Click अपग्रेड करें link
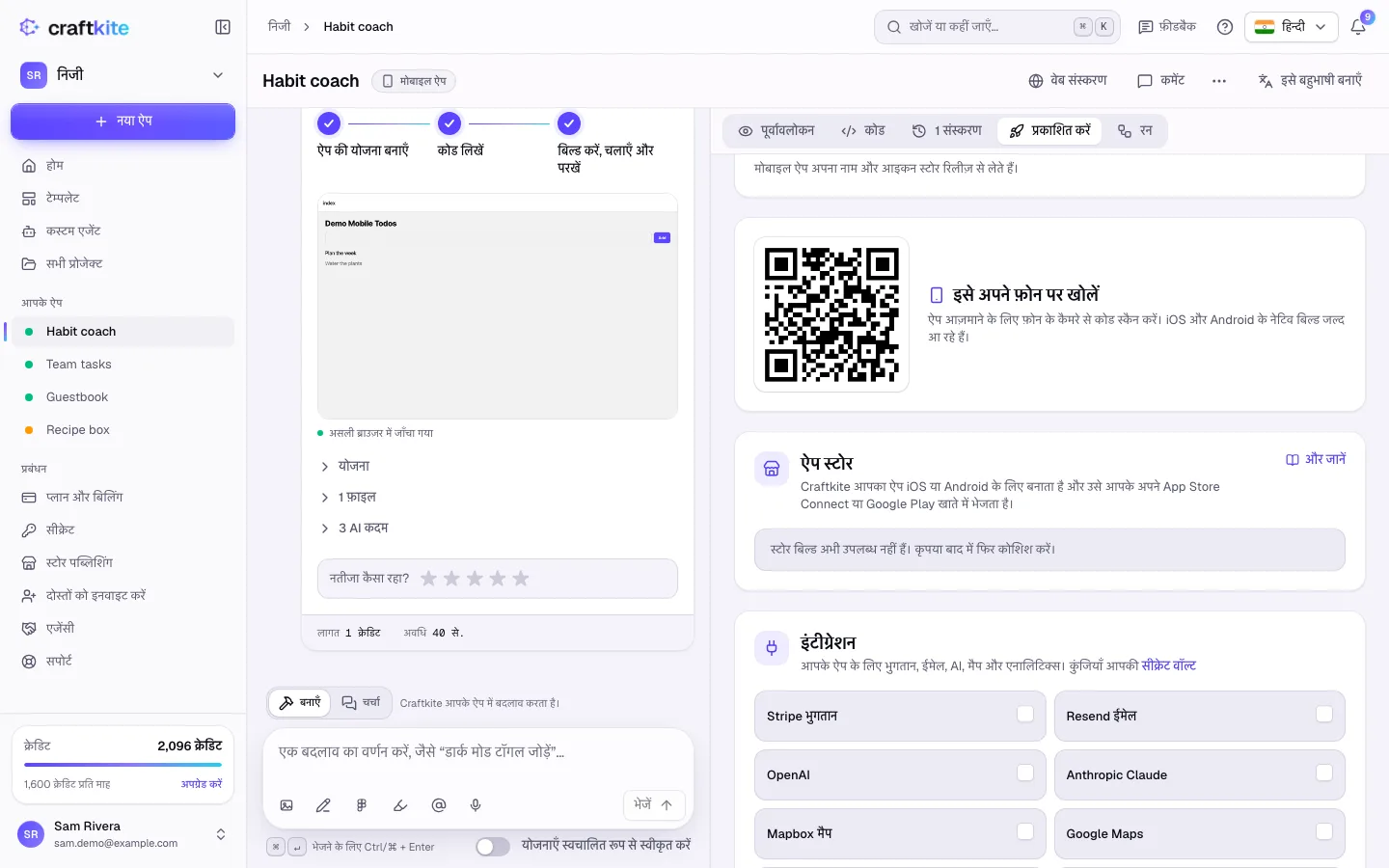 [x=202, y=784]
